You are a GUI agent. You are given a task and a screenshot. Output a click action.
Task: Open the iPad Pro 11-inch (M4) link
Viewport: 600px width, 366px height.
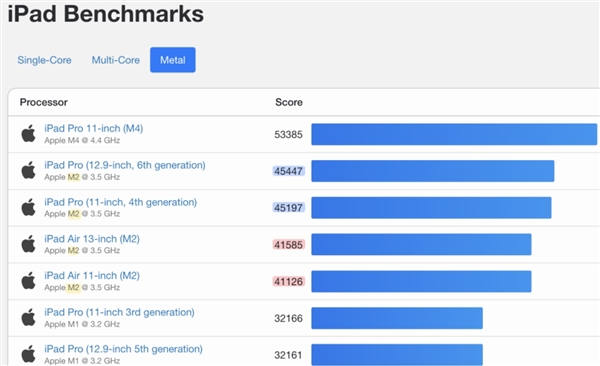click(x=94, y=128)
